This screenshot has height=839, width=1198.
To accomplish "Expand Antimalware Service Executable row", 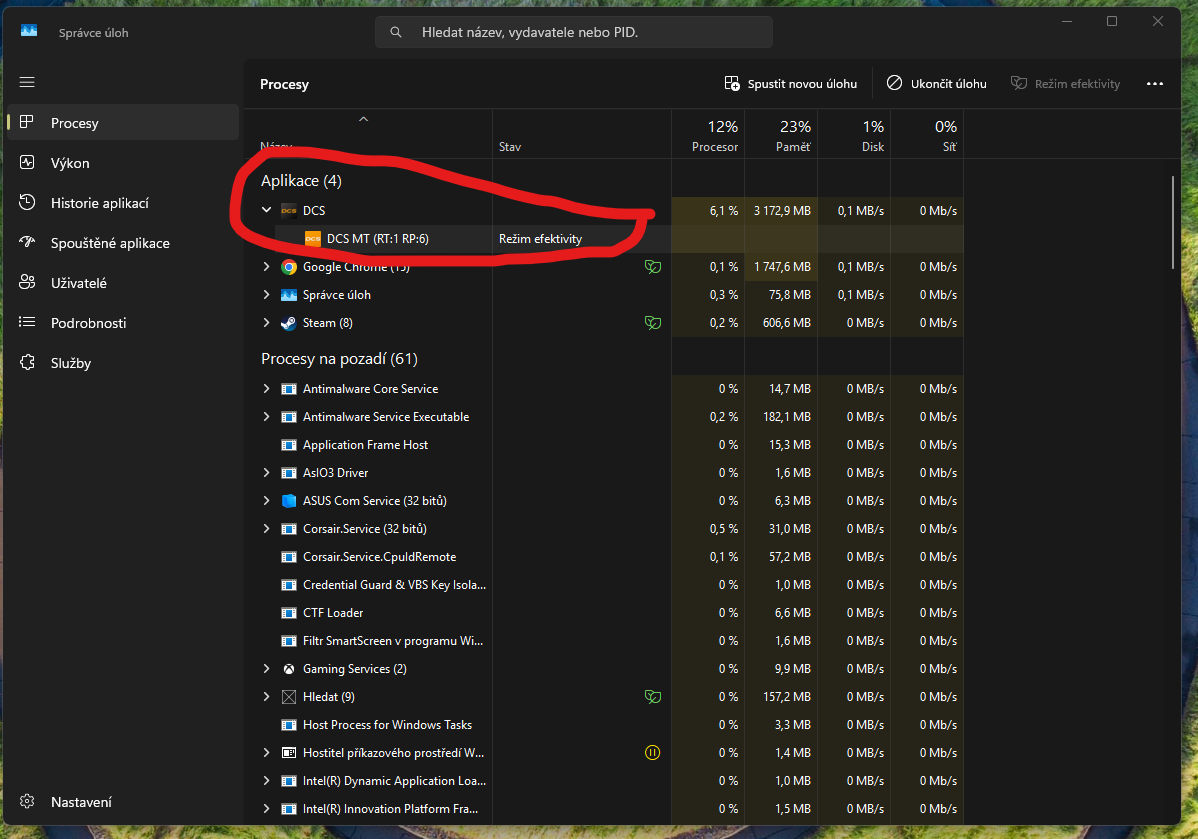I will coord(266,416).
